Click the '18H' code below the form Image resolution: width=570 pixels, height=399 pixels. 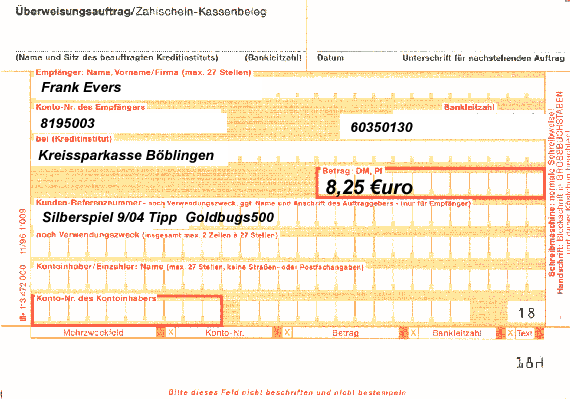[x=530, y=363]
